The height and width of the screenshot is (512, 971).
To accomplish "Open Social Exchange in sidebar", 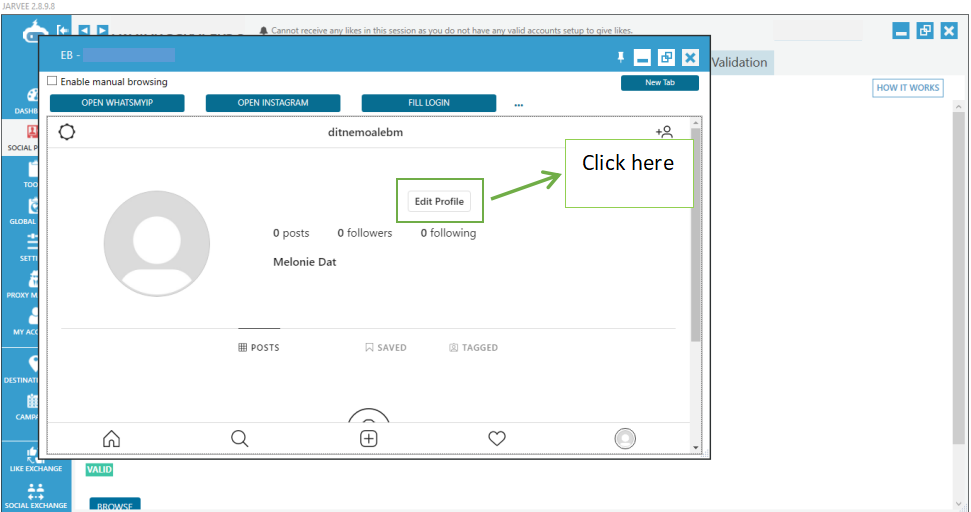I will click(x=36, y=497).
